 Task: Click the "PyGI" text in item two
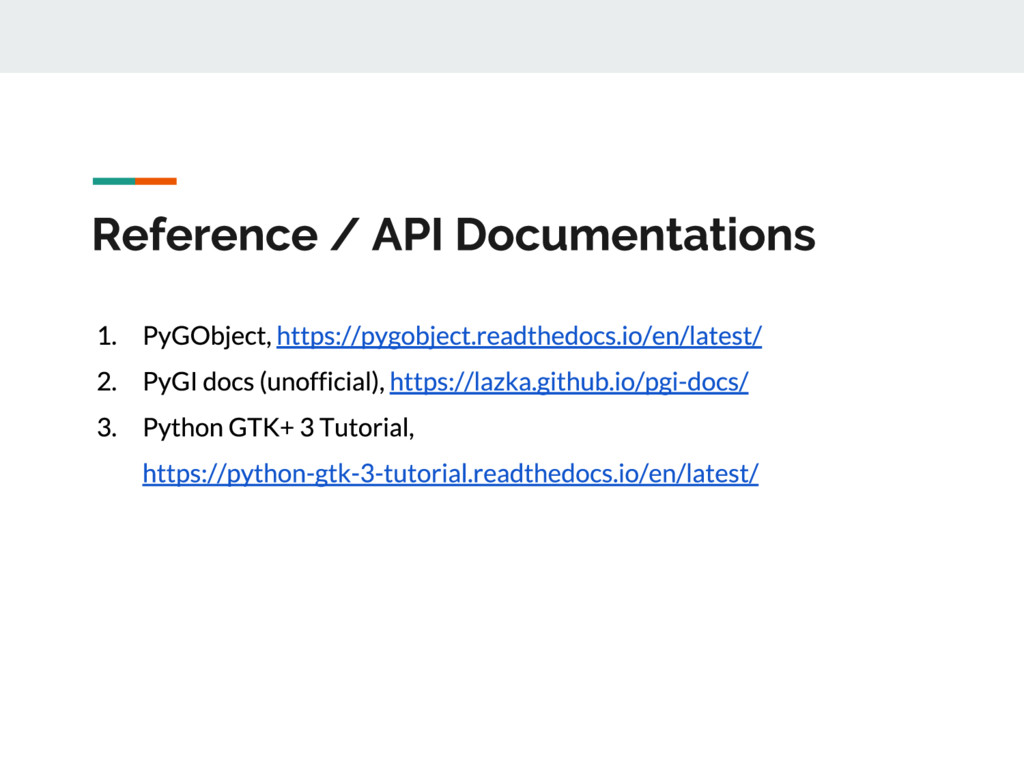(x=165, y=382)
